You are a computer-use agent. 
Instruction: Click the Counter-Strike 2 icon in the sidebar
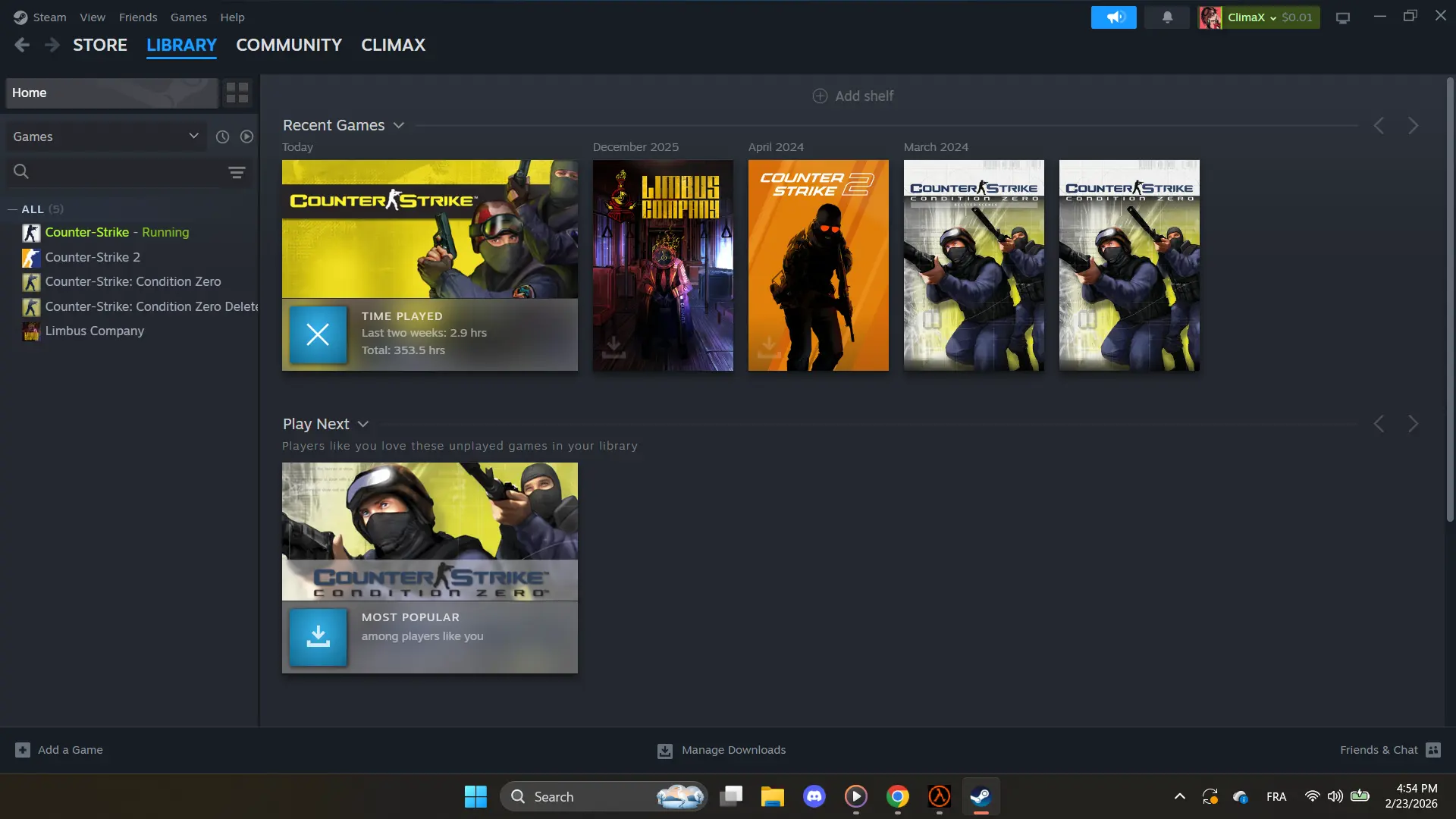pyautogui.click(x=31, y=258)
